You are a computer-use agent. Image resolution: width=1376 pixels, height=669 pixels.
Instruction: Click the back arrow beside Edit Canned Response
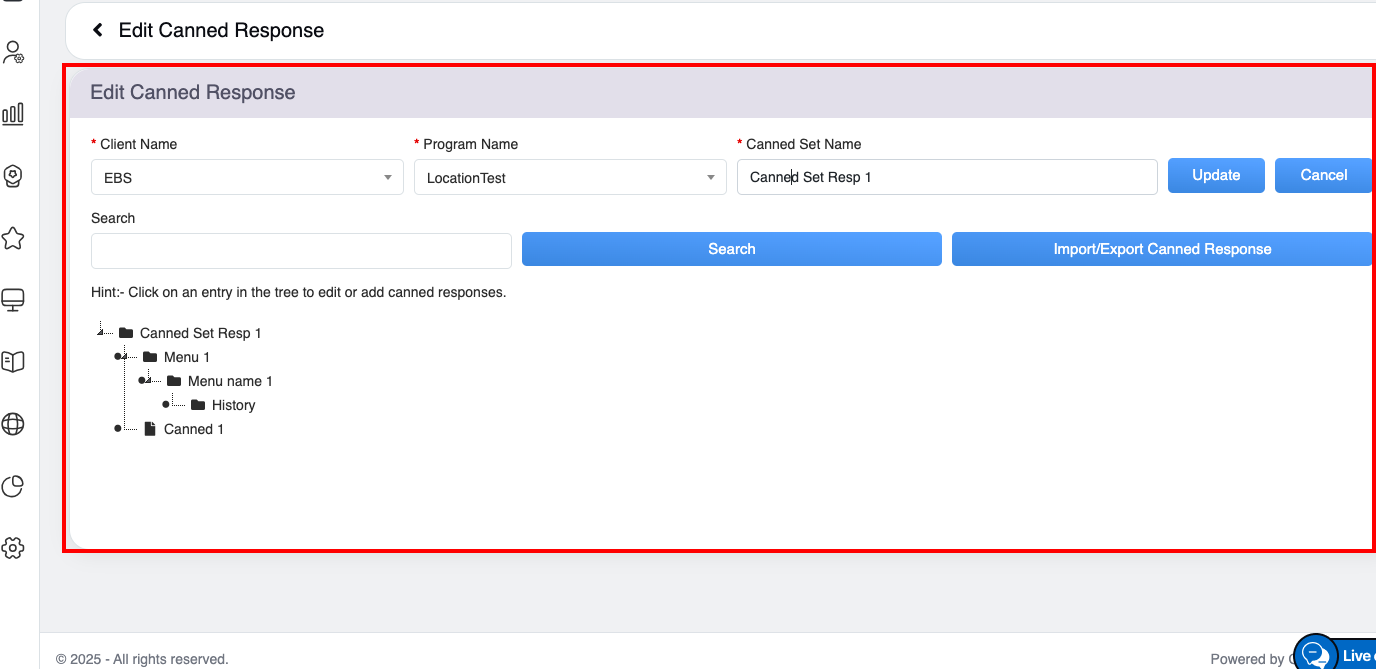pyautogui.click(x=98, y=30)
